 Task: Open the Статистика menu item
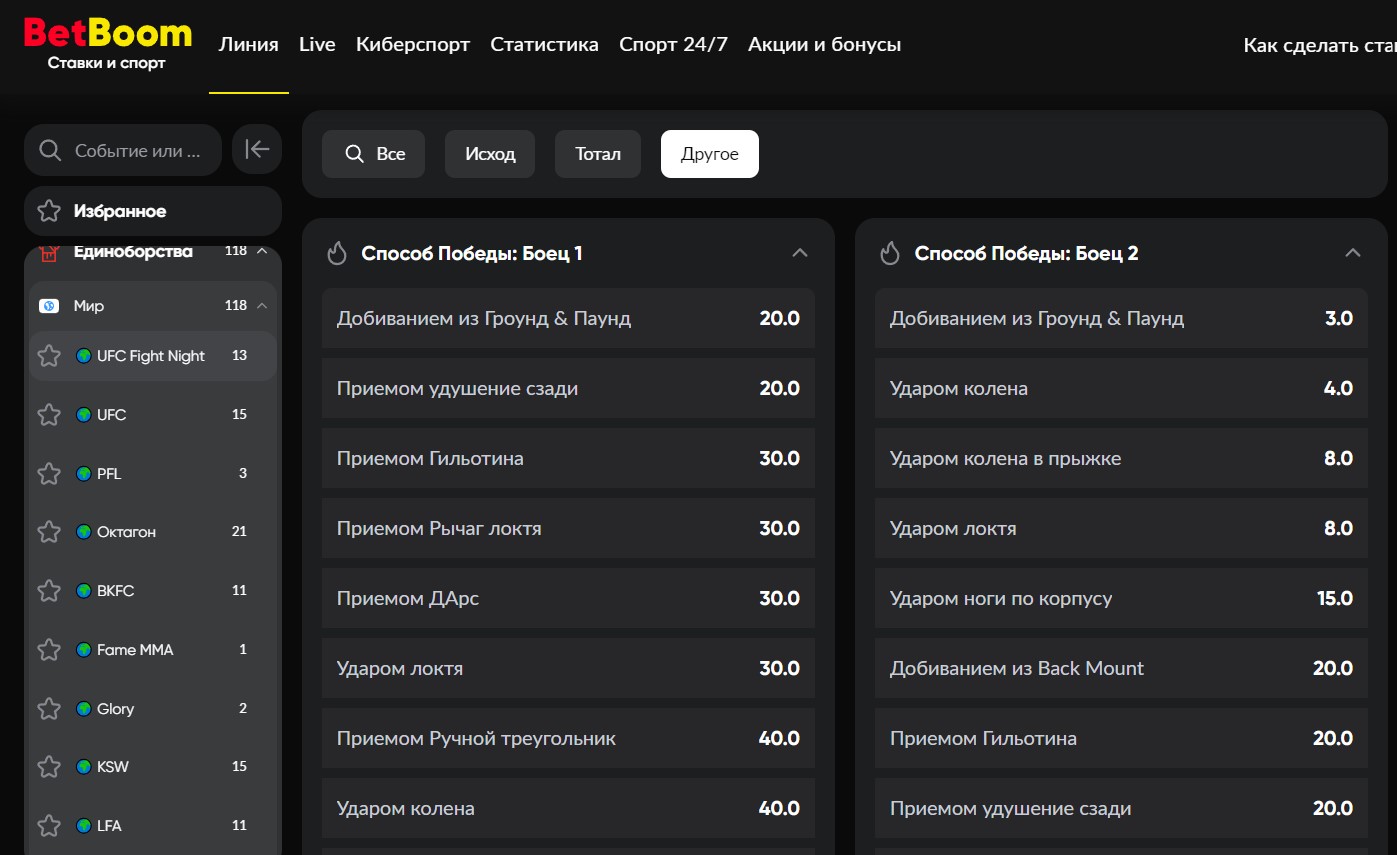pyautogui.click(x=545, y=45)
